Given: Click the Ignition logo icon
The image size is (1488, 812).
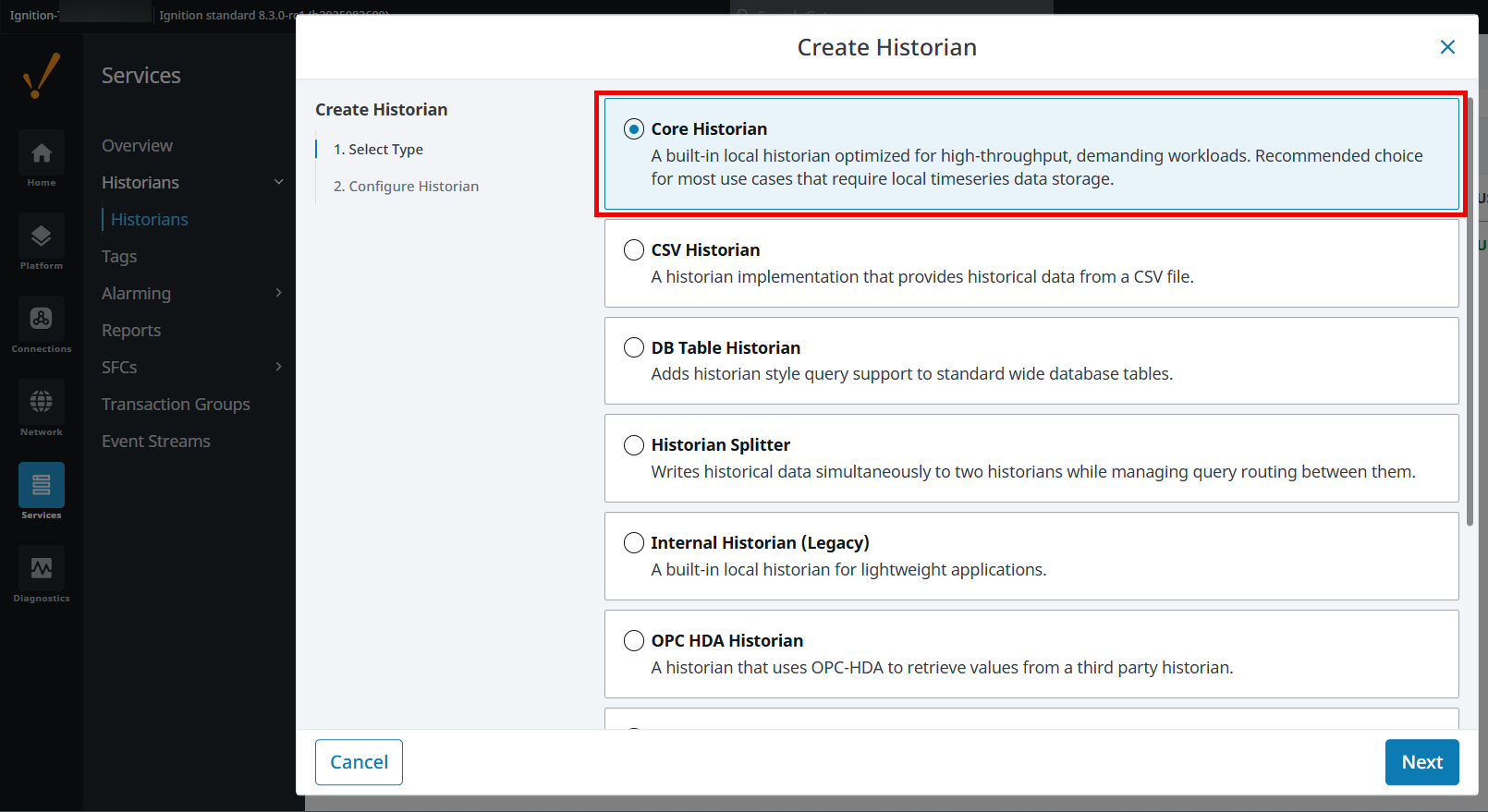Looking at the screenshot, I should (42, 76).
